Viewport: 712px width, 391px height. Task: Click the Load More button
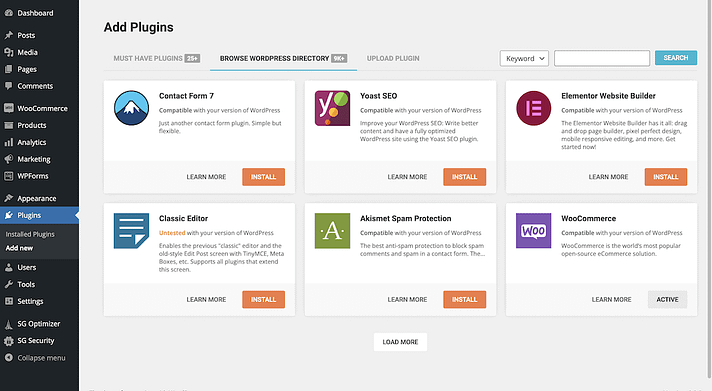click(x=400, y=342)
